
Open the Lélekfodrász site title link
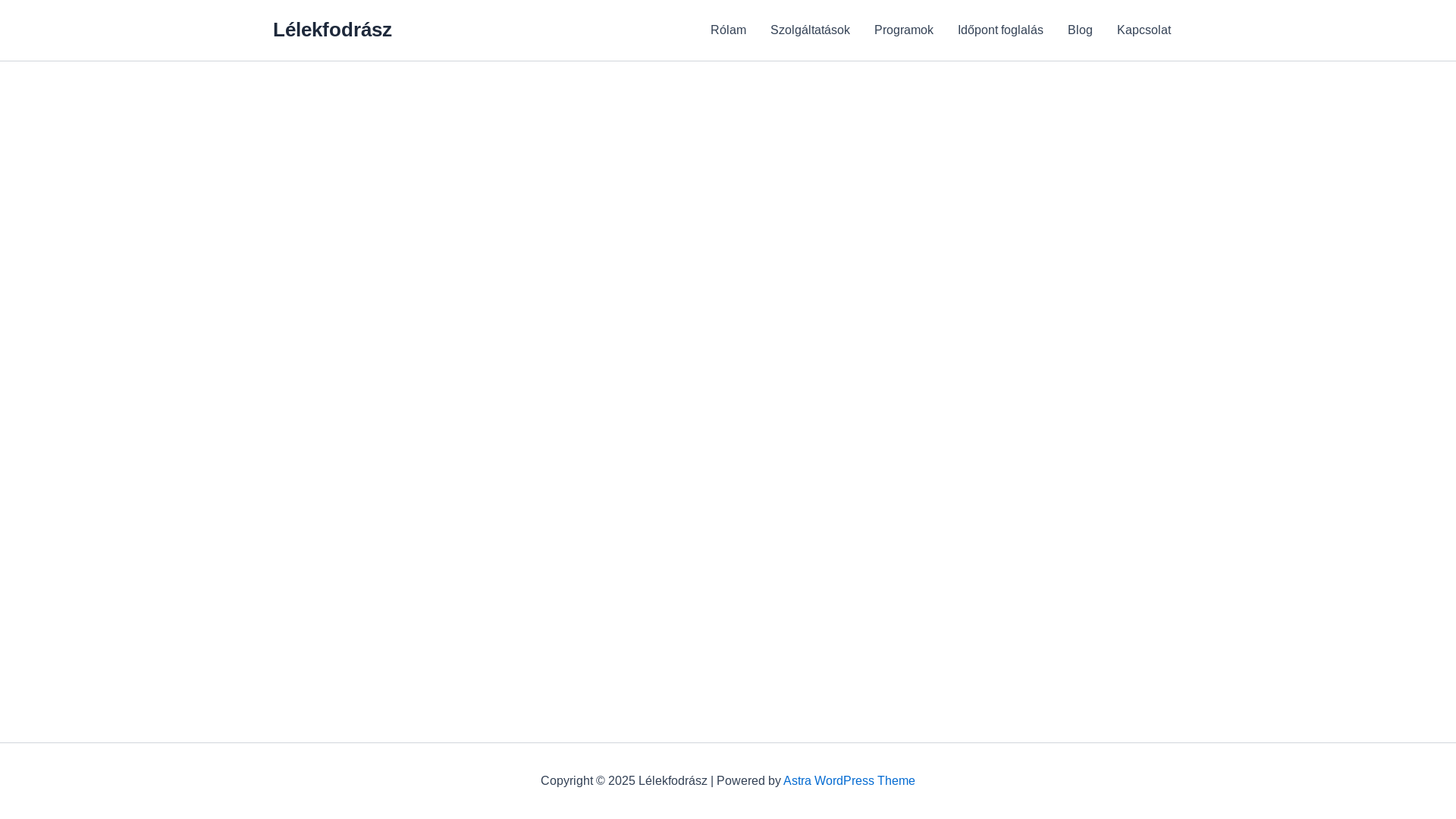(332, 30)
